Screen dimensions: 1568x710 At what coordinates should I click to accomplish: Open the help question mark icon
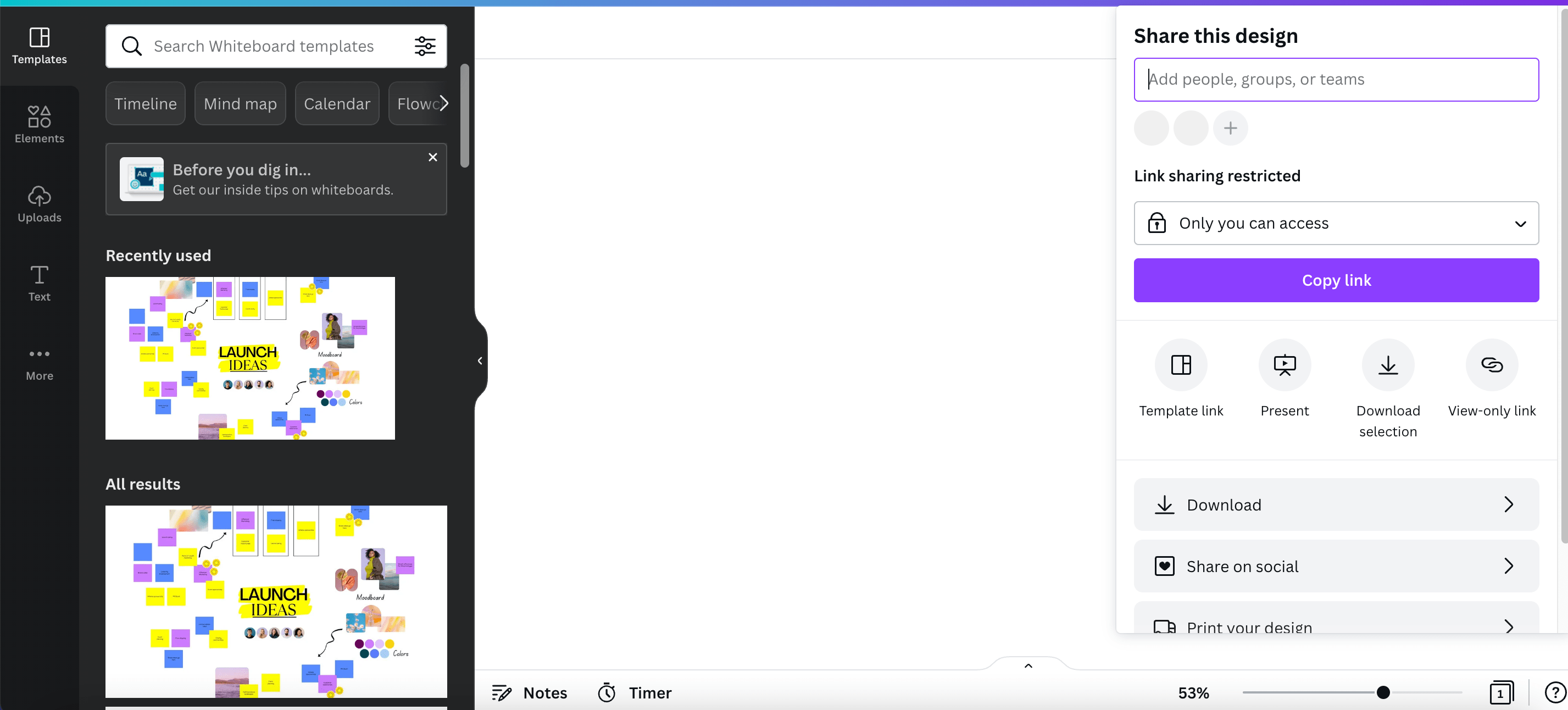[1554, 693]
